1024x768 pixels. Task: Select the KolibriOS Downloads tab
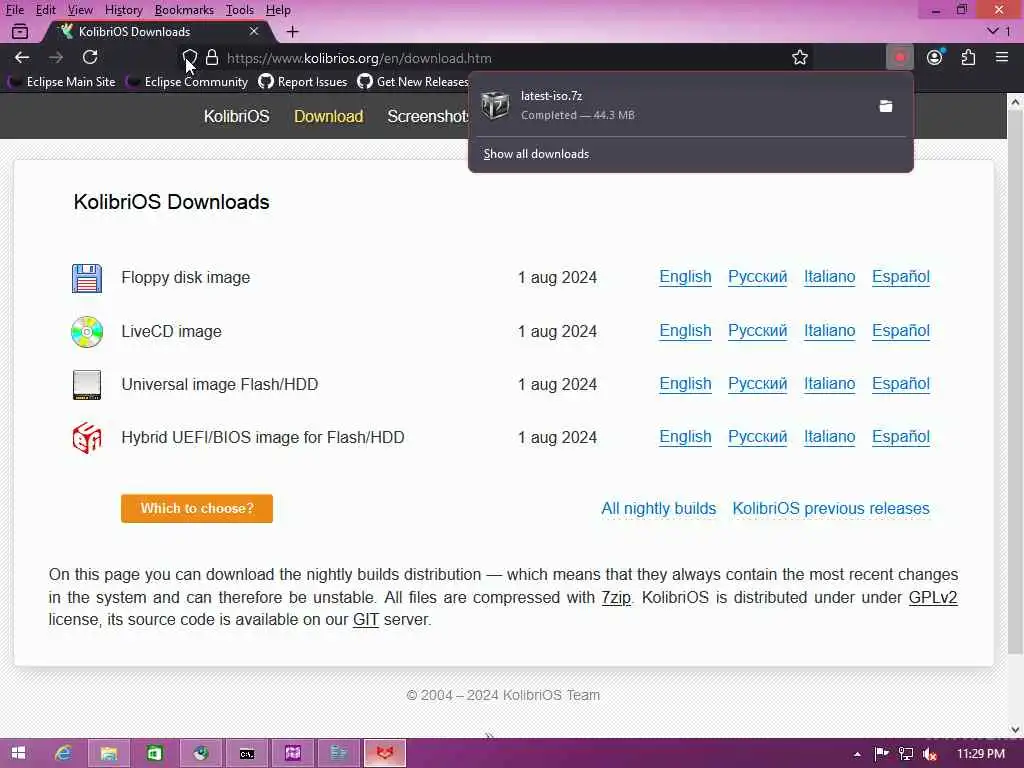[x=157, y=31]
